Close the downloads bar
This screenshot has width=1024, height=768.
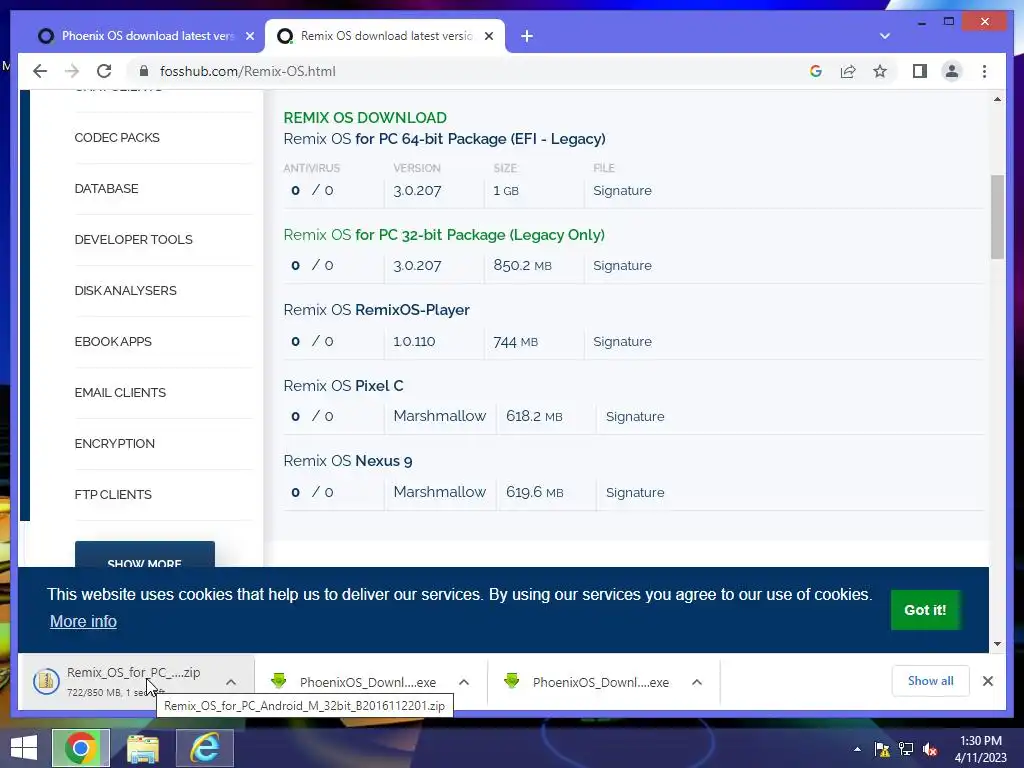tap(987, 681)
